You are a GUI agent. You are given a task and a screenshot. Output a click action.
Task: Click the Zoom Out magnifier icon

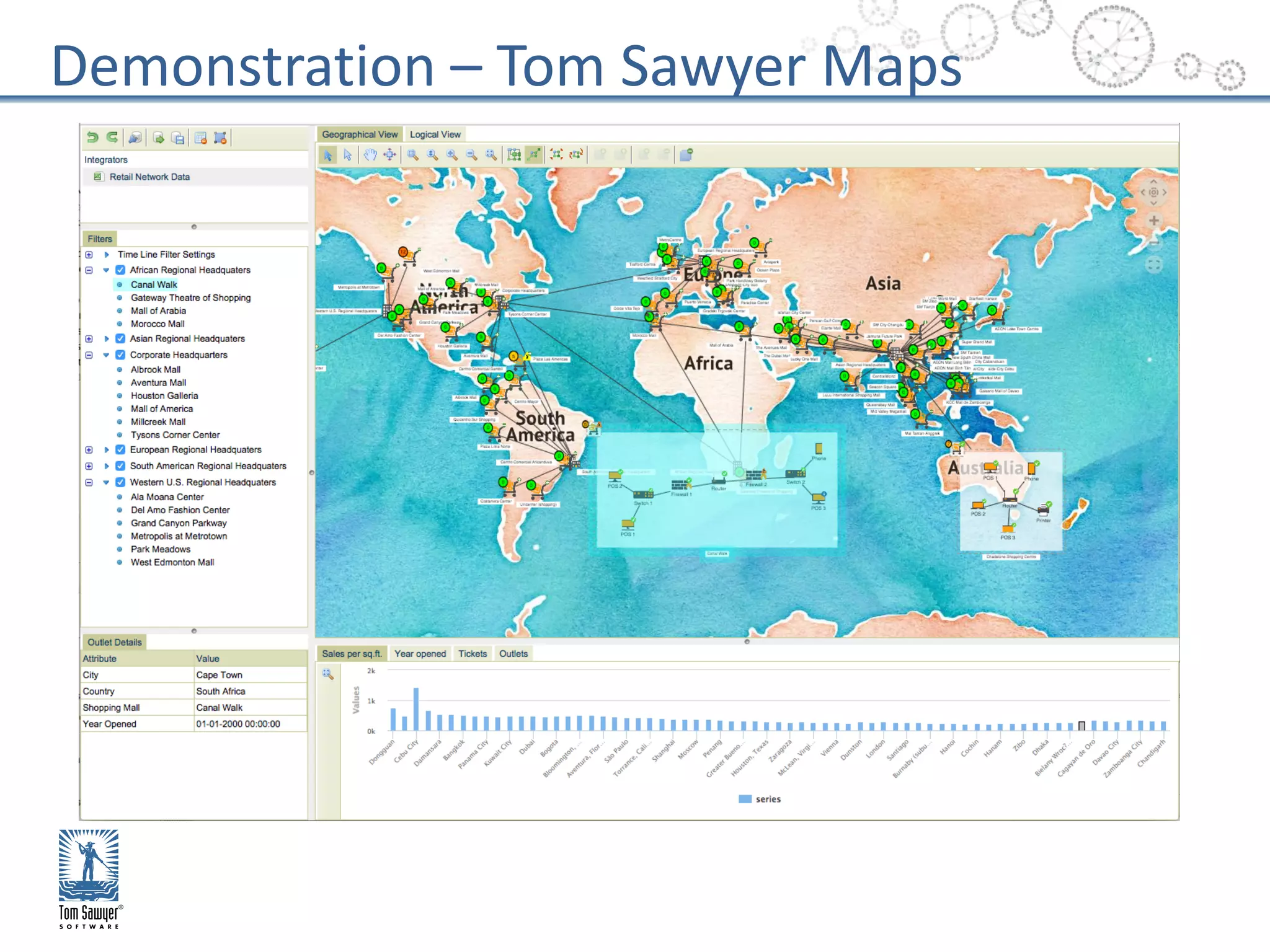(x=472, y=155)
